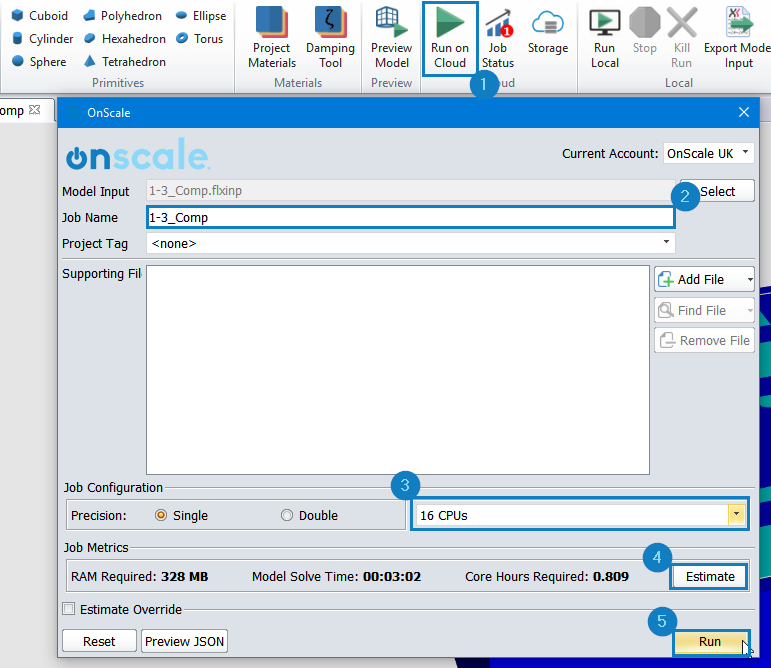771x668 pixels.
Task: Click the Supporting Files list area
Action: pyautogui.click(x=398, y=370)
